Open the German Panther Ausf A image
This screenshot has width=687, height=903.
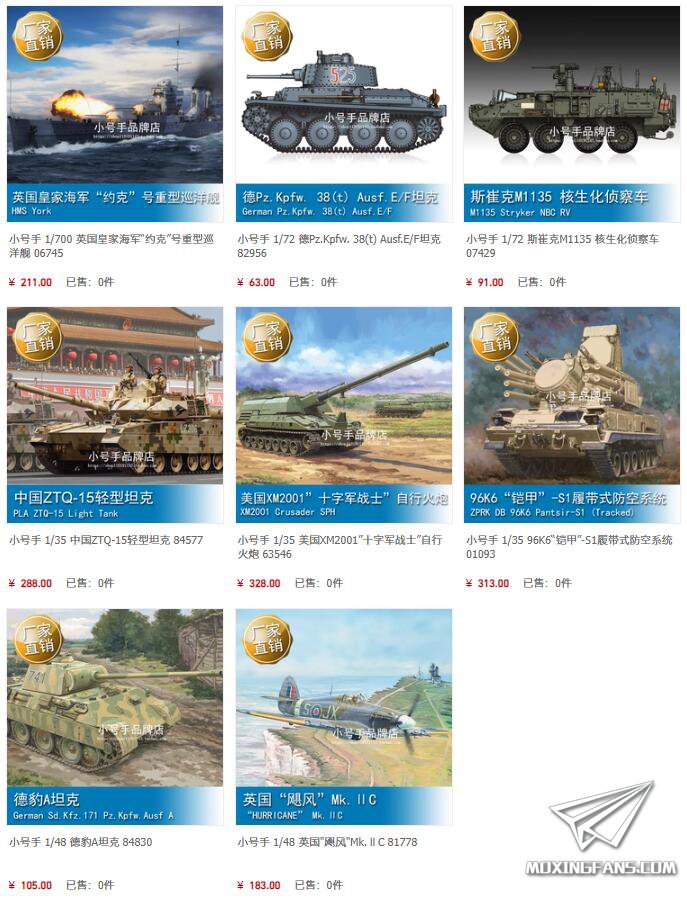pos(115,716)
